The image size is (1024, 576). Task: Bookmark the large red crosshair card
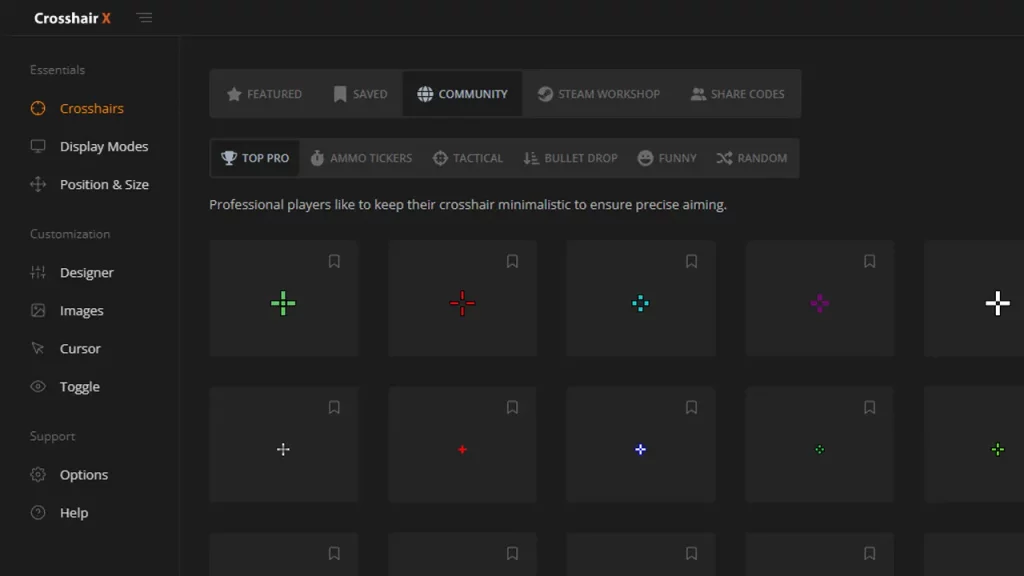tap(513, 261)
